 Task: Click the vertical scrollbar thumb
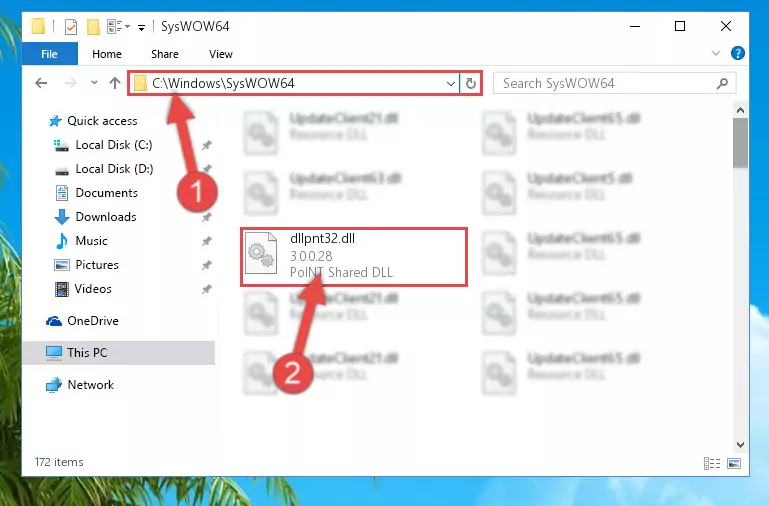pos(741,143)
